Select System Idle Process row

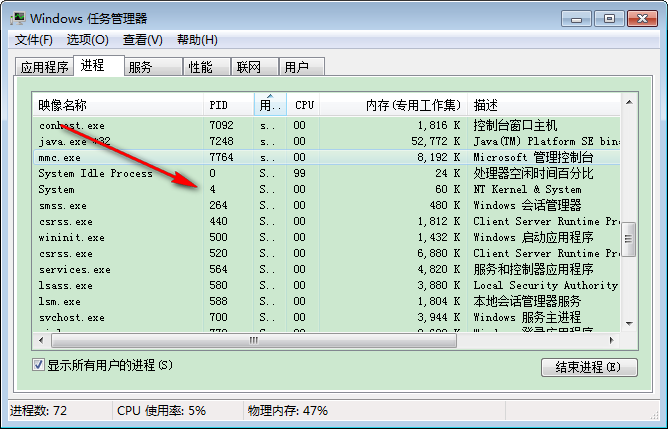pos(326,173)
